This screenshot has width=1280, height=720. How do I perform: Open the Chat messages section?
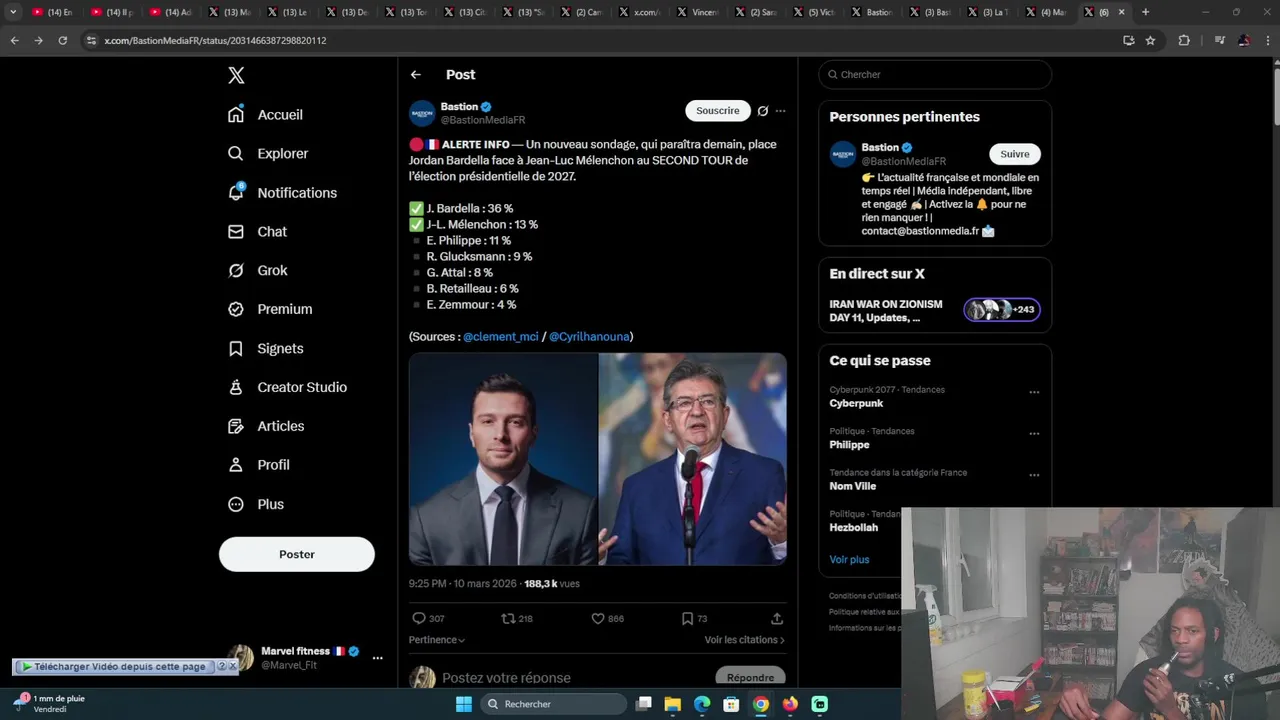coord(257,231)
